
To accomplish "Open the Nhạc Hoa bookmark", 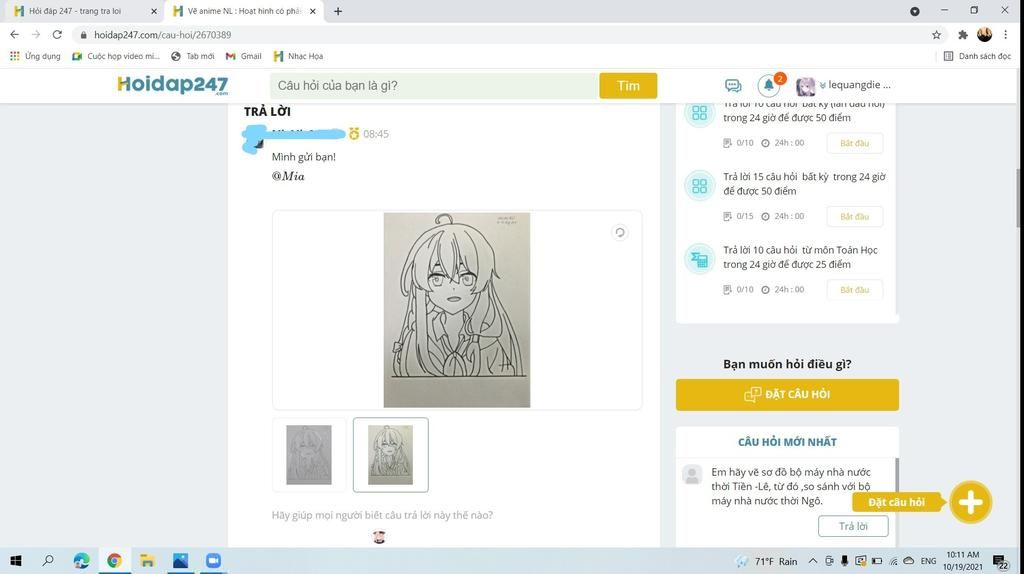I will coord(298,56).
